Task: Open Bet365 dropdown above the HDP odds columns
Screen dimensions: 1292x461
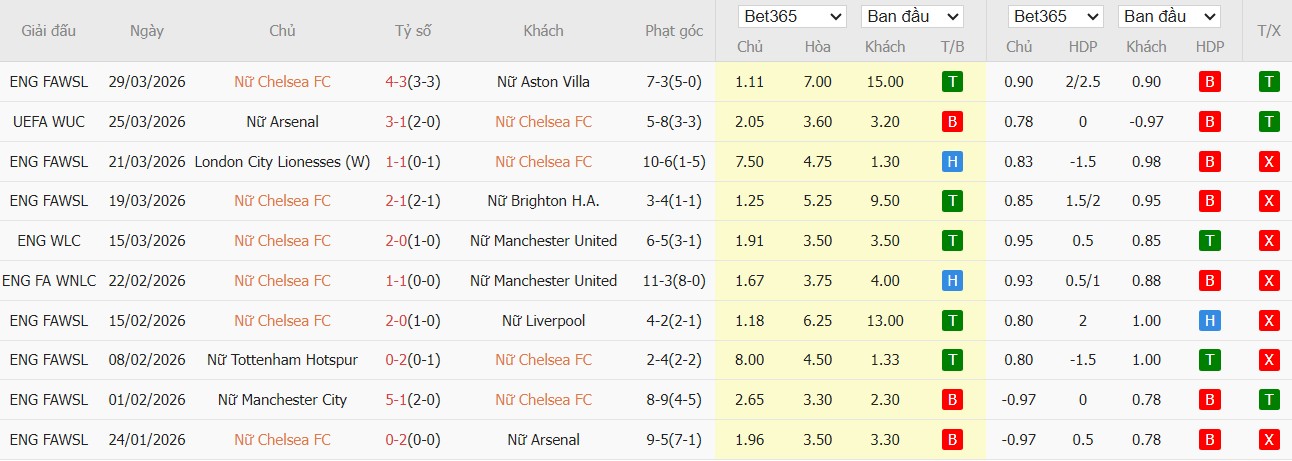Action: (x=1054, y=17)
